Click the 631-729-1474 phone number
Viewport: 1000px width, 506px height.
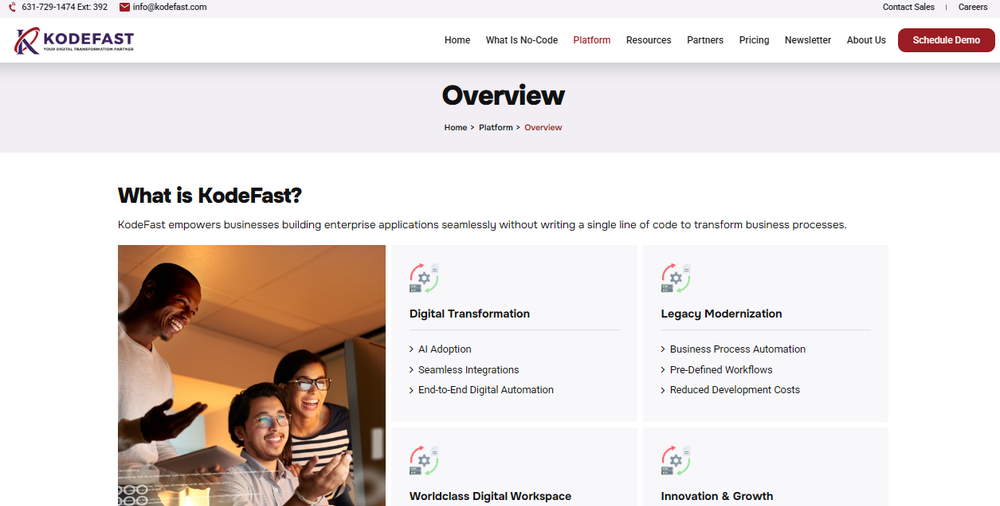[x=64, y=7]
